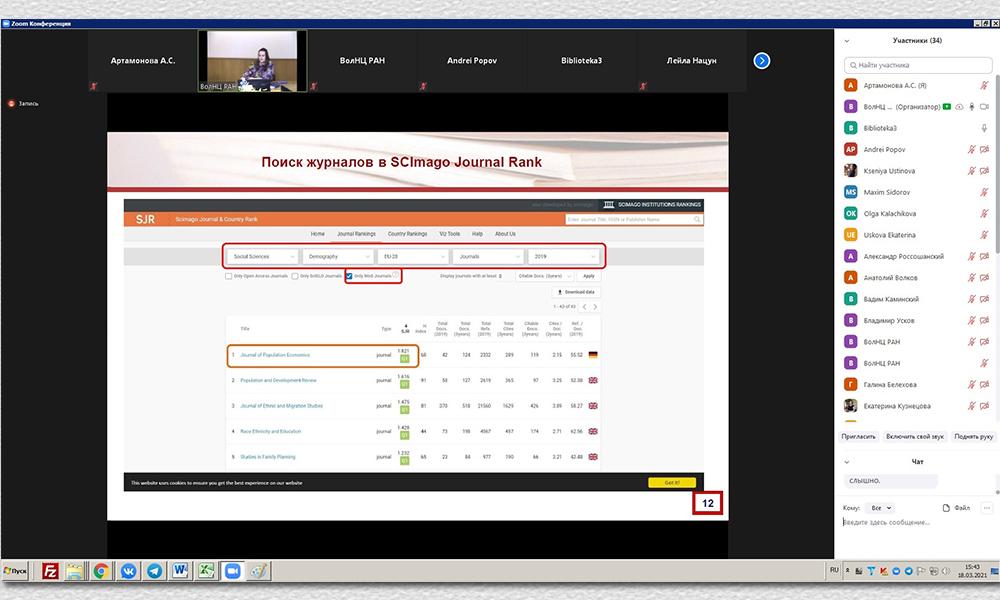Click the SJR search magnifier icon
Viewport: 1000px width, 600px height.
point(697,219)
